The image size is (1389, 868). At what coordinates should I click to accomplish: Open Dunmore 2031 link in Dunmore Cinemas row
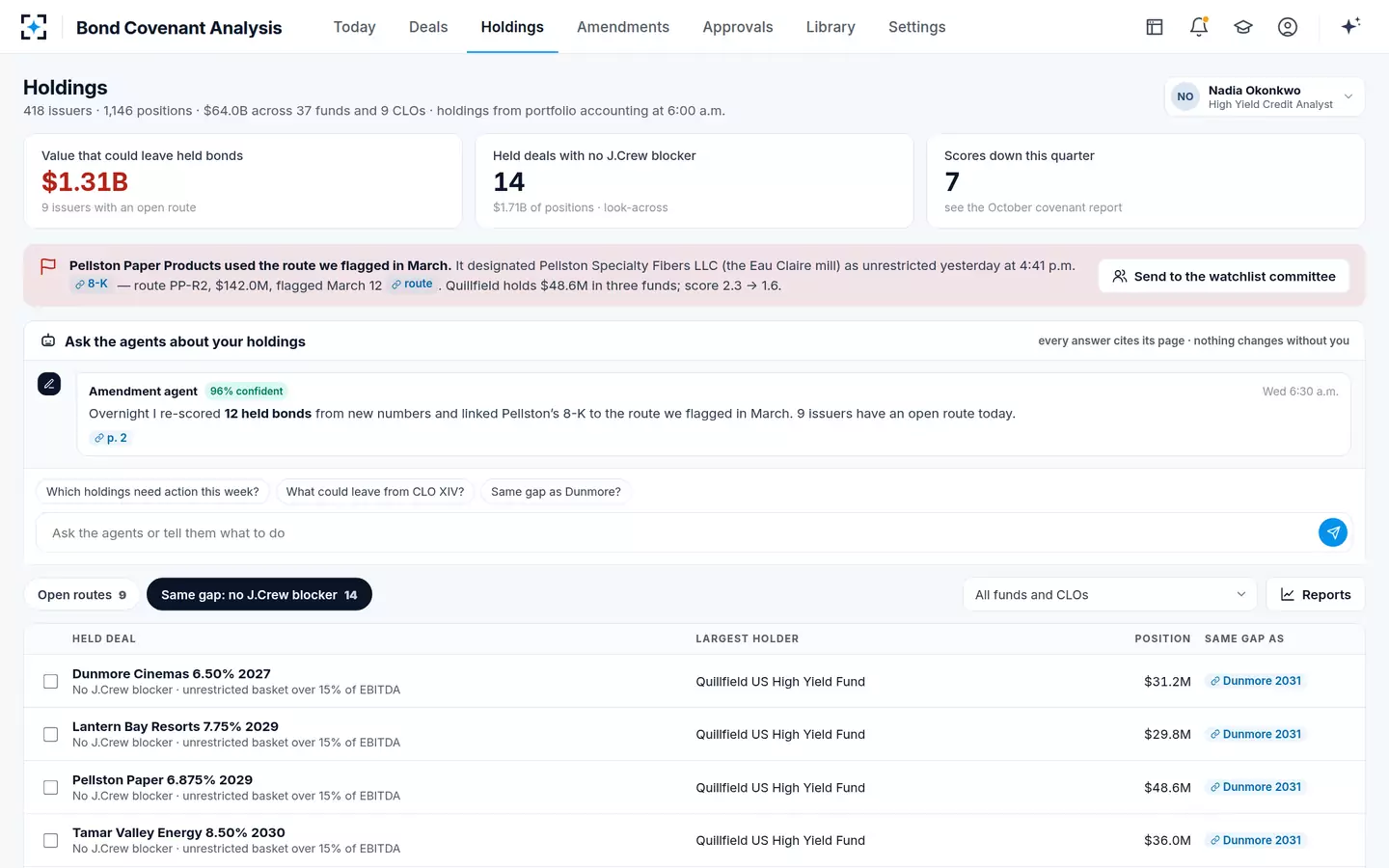tap(1256, 681)
